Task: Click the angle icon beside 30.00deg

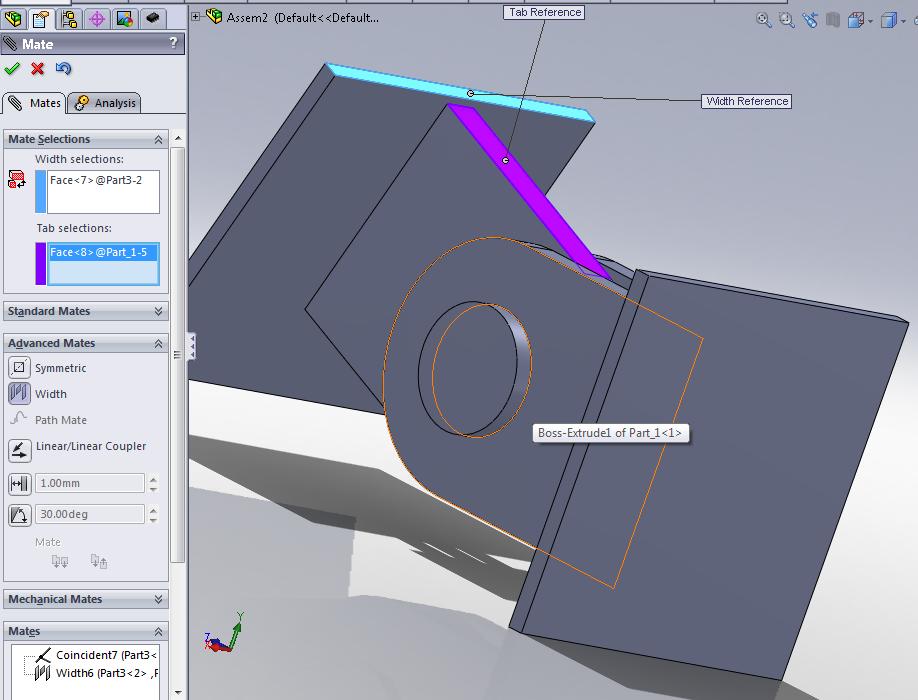Action: click(x=19, y=514)
